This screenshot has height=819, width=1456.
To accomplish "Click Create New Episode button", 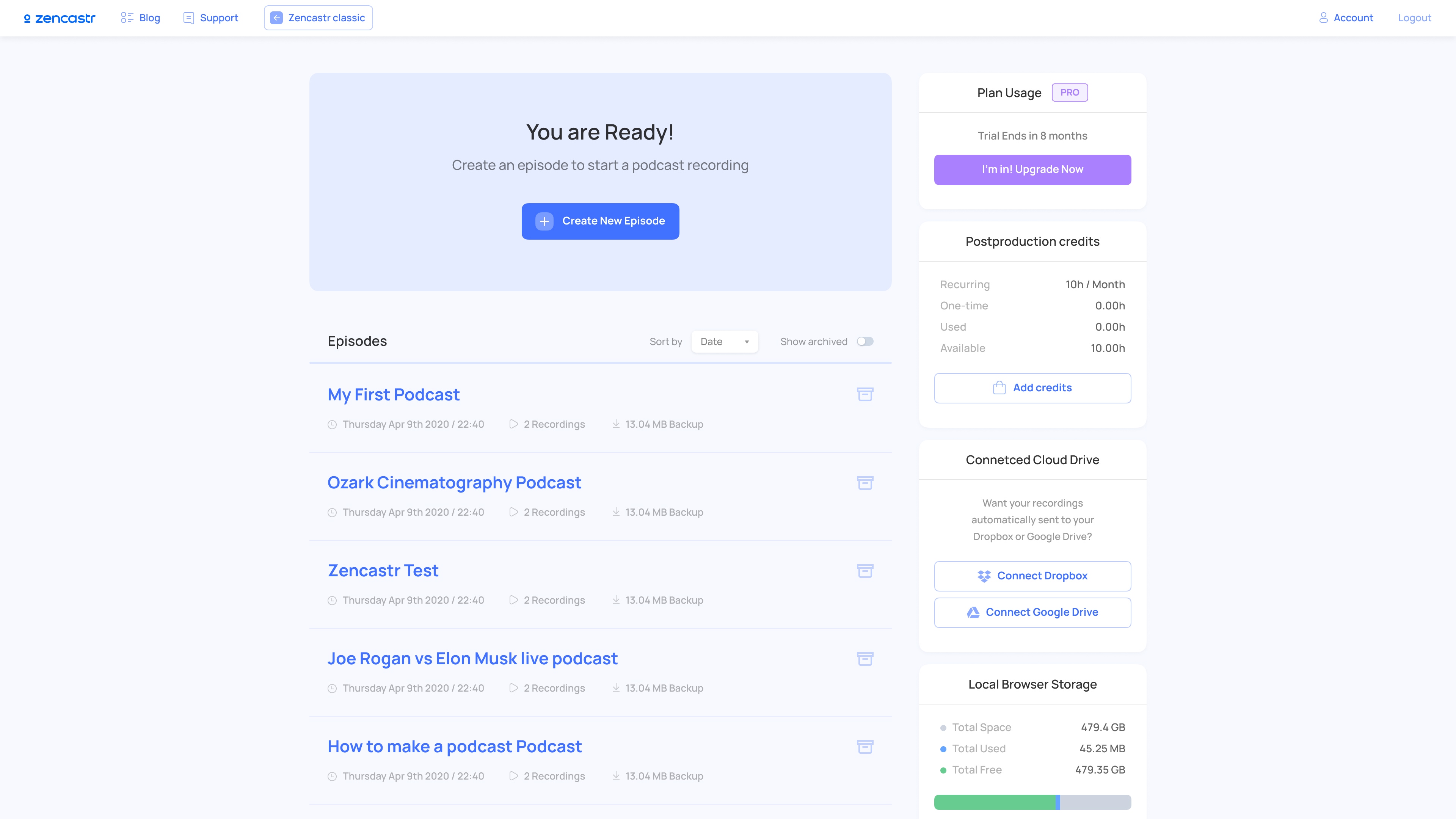I will [x=600, y=221].
